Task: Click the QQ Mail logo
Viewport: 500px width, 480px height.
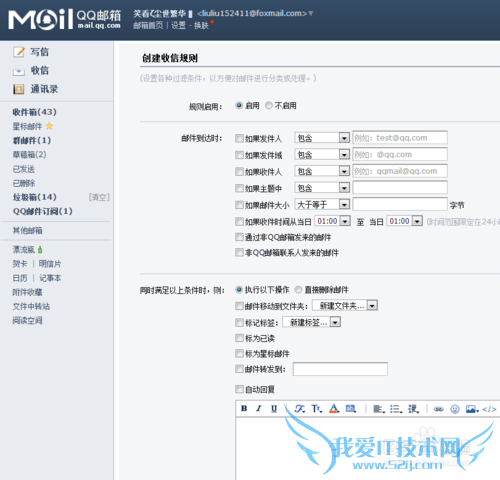Action: coord(64,19)
